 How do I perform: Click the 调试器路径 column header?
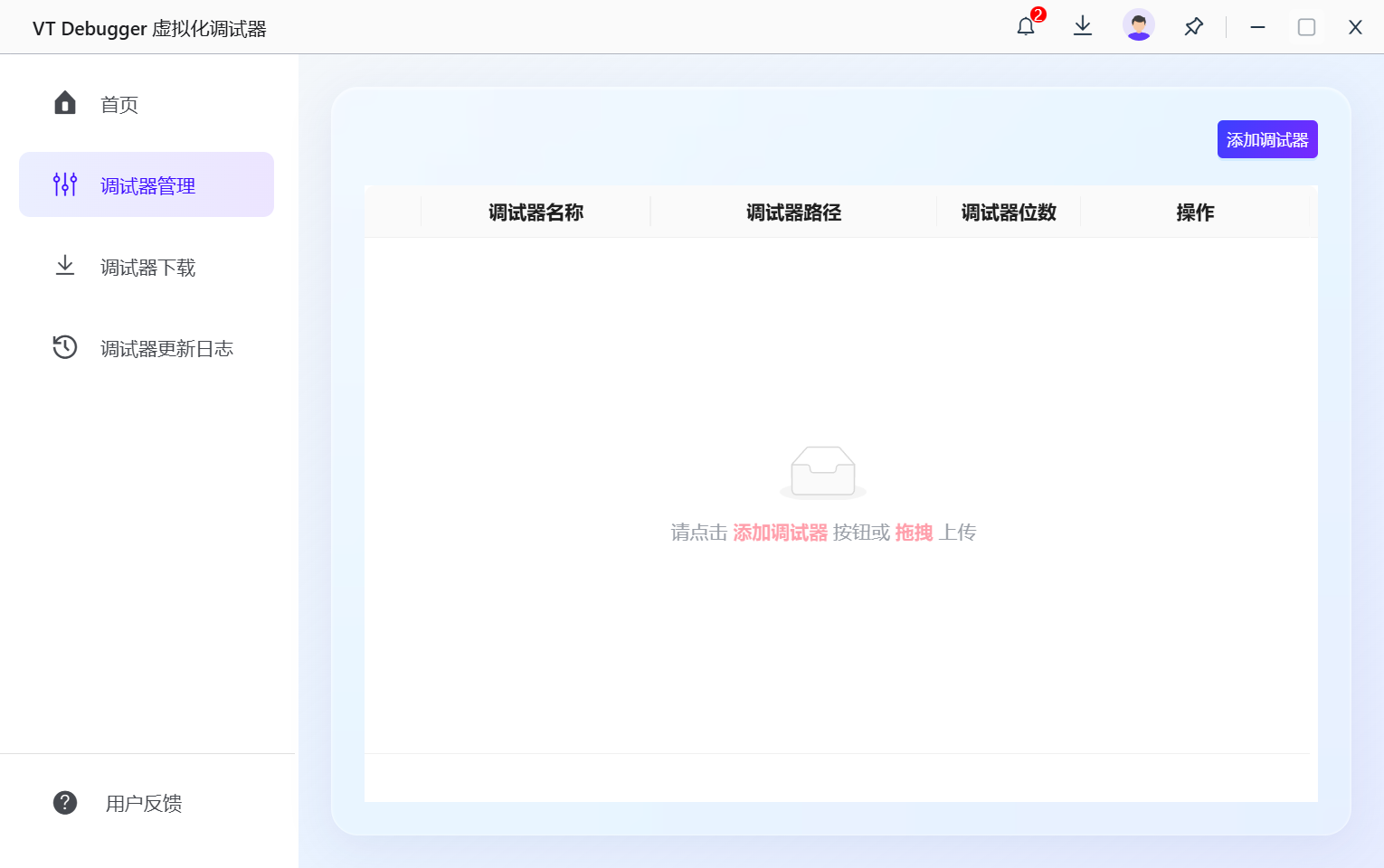tap(794, 212)
